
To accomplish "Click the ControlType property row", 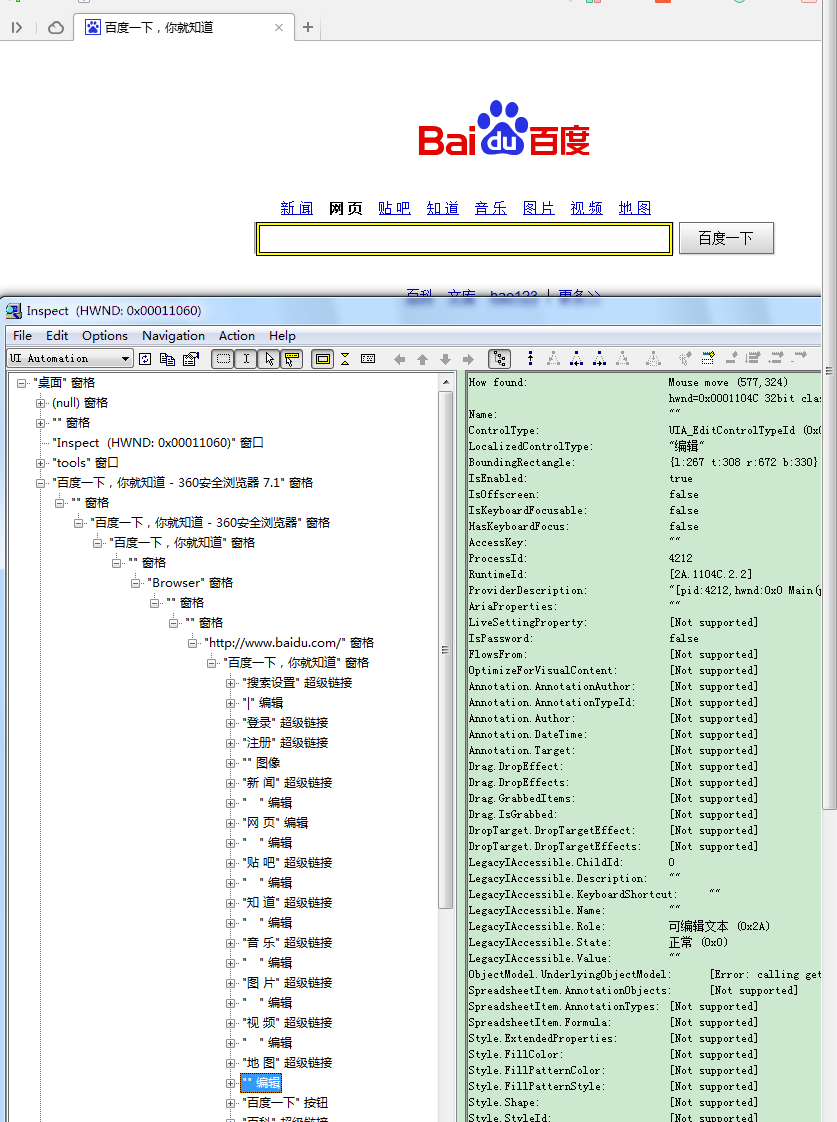I will click(644, 431).
